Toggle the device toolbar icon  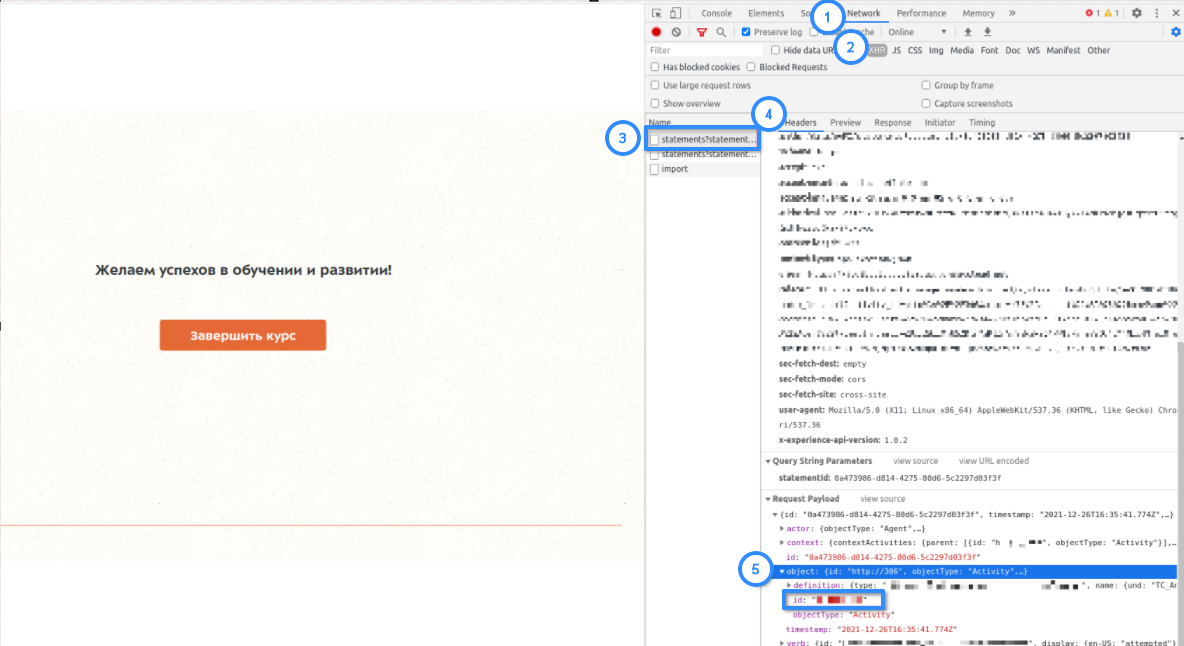point(675,13)
